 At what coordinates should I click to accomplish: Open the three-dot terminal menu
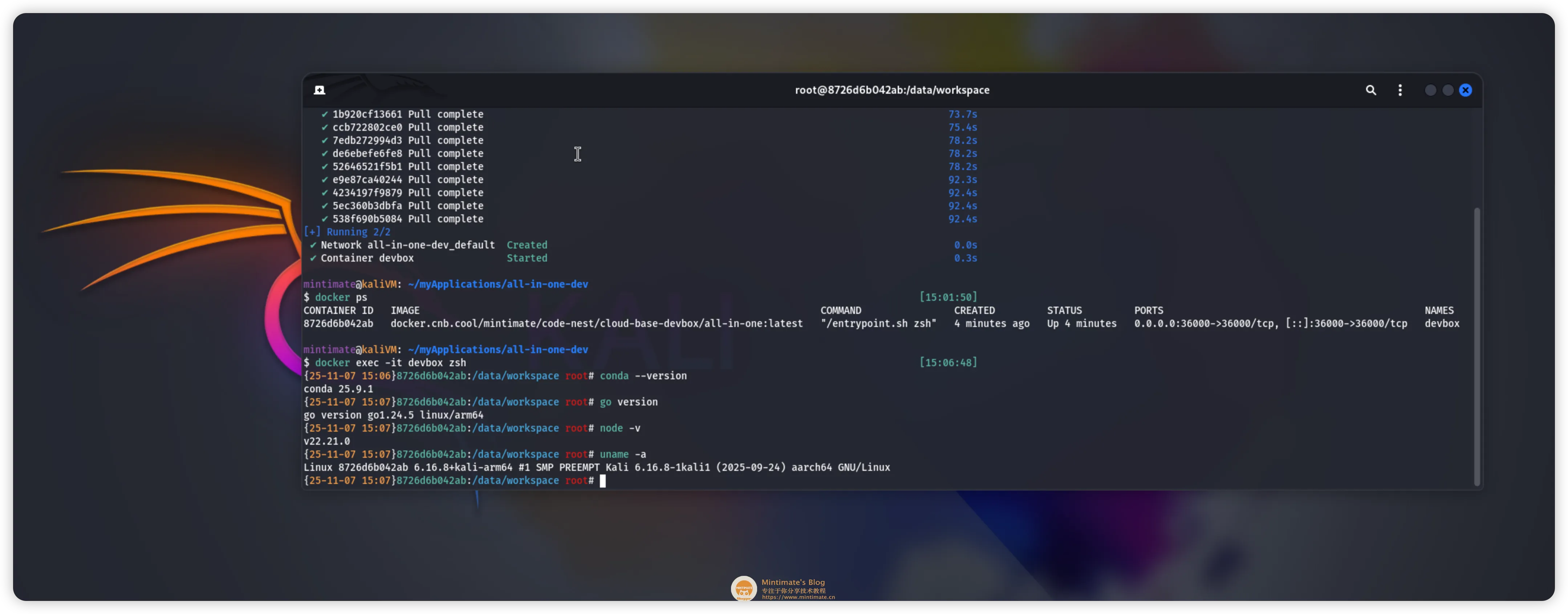[x=1400, y=90]
